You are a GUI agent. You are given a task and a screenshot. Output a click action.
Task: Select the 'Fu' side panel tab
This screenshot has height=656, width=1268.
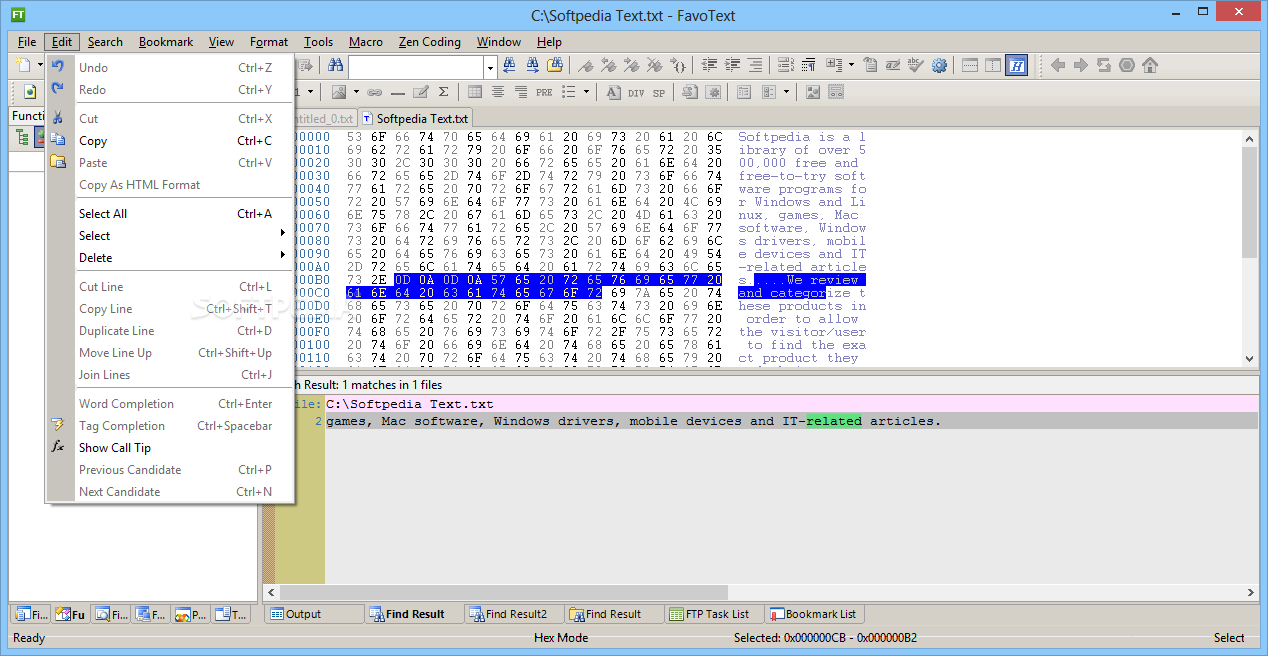[70, 614]
